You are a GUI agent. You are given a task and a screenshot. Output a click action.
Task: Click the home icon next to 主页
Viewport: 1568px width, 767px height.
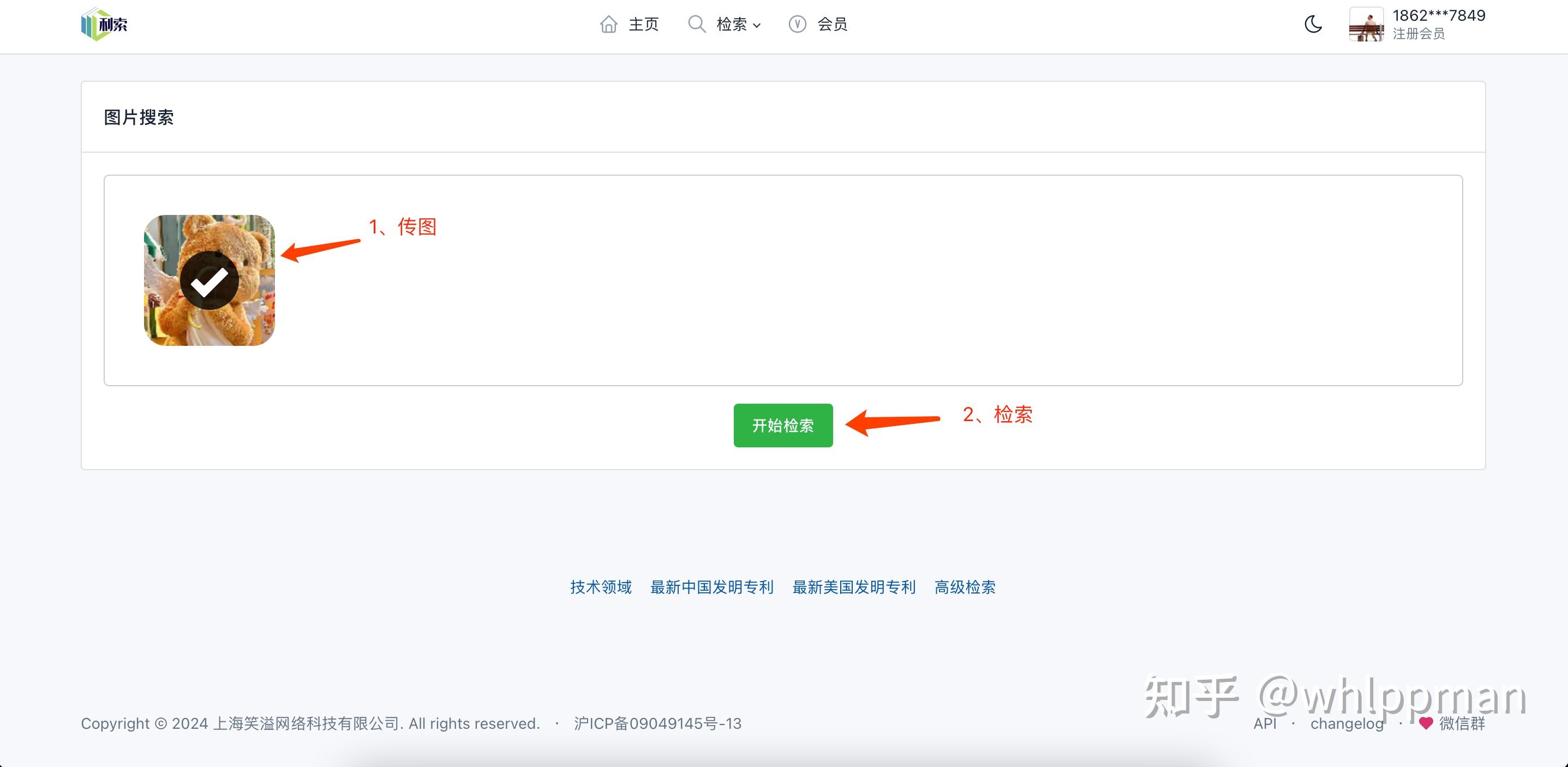click(x=609, y=25)
